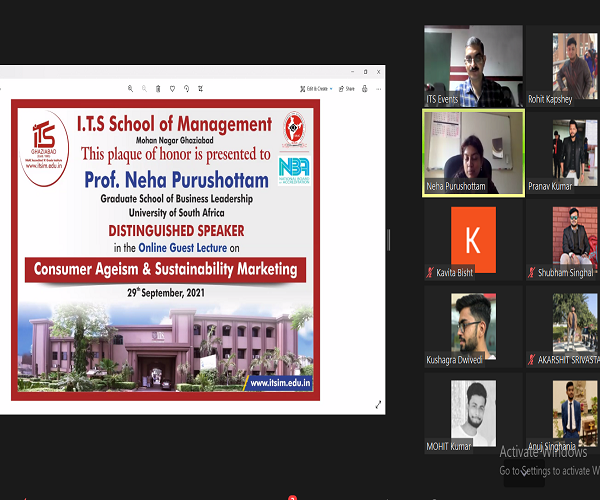Select Shubham Singhal participant tile
Viewport: 600px width, 500px height.
pos(563,239)
